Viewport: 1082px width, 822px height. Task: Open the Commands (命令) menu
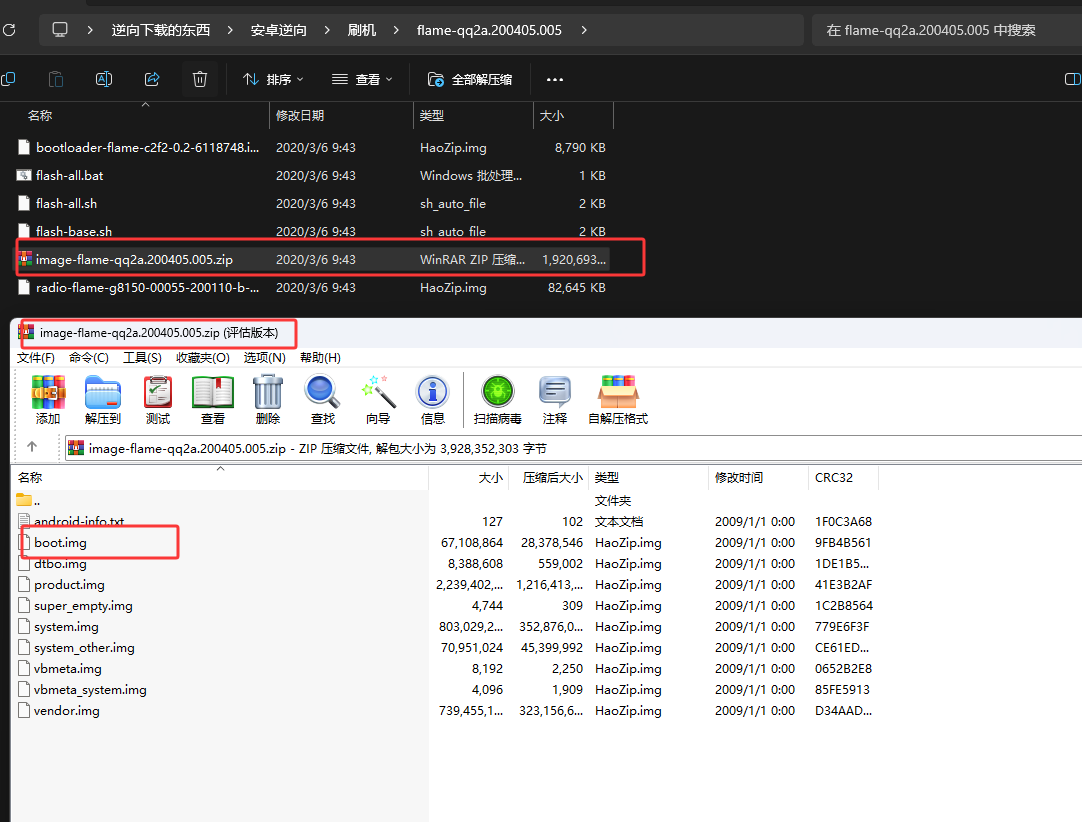[89, 358]
